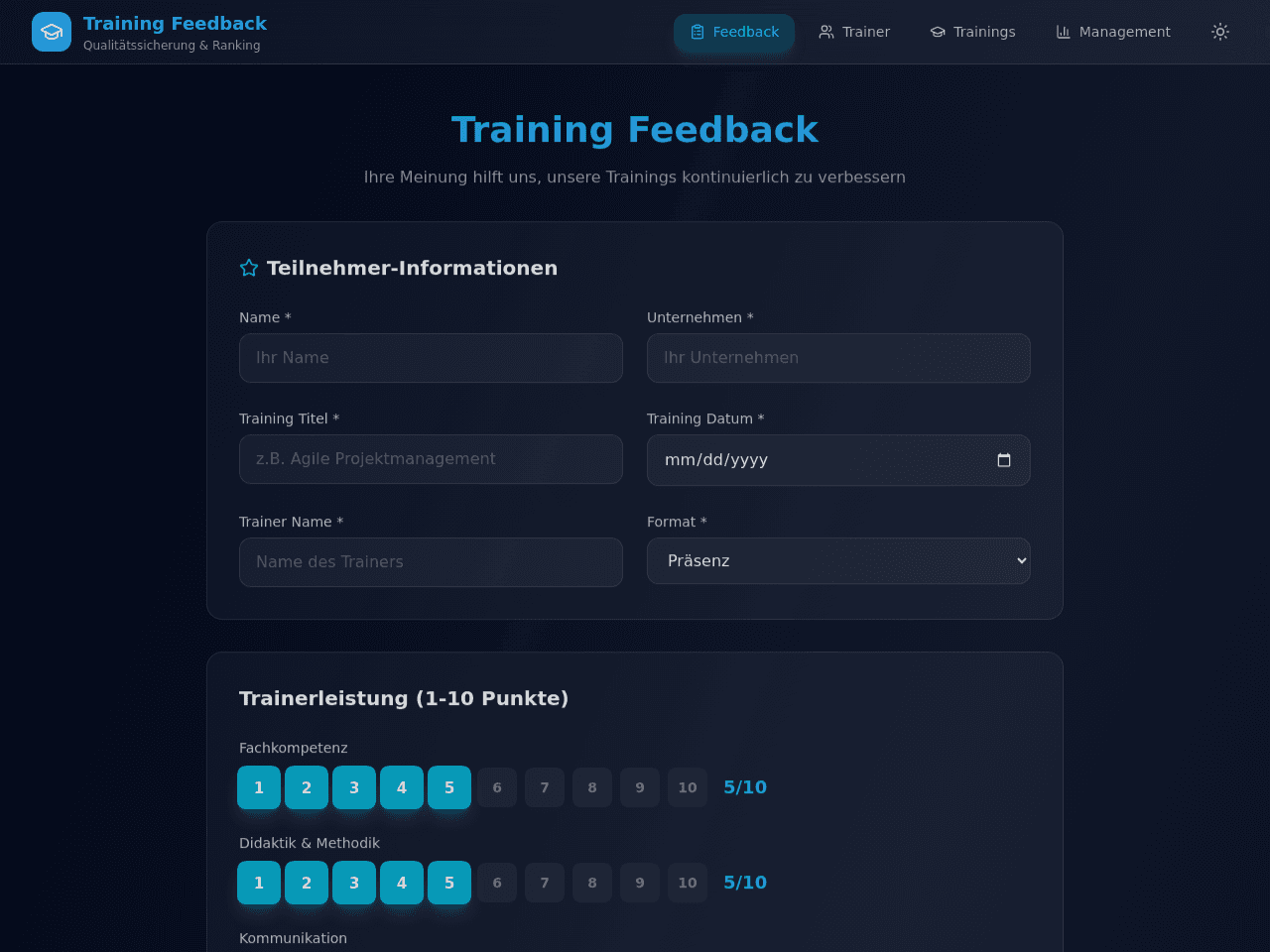
Task: Rate Didaktik & Methodik with 2
Action: pyautogui.click(x=307, y=883)
